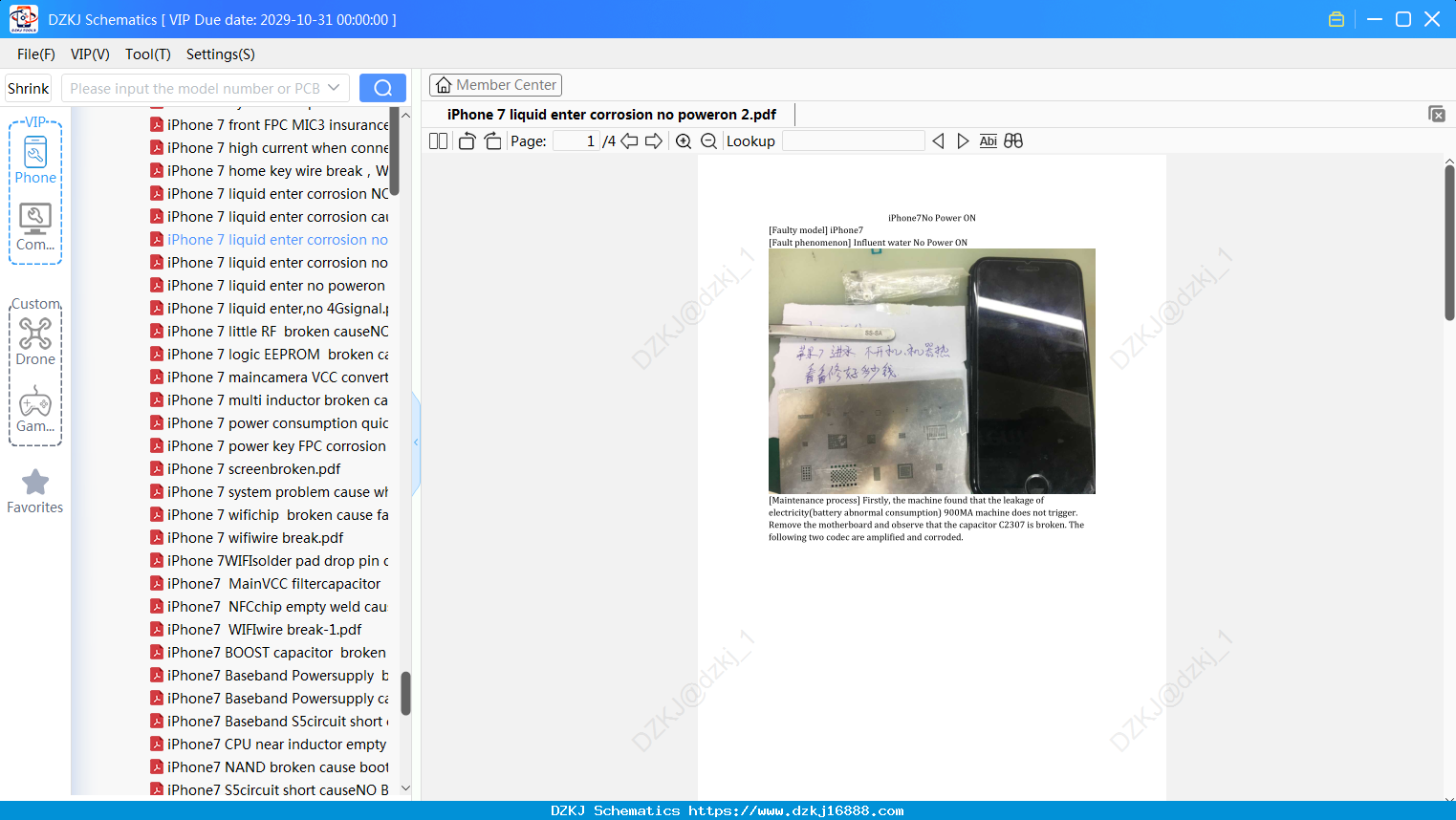Zoom out of the PDF

(708, 141)
